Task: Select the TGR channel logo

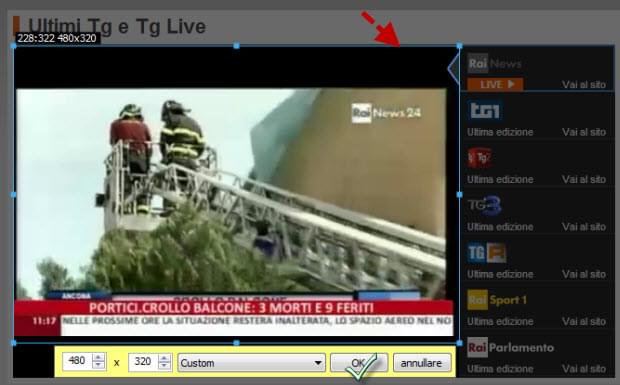Action: [x=487, y=253]
